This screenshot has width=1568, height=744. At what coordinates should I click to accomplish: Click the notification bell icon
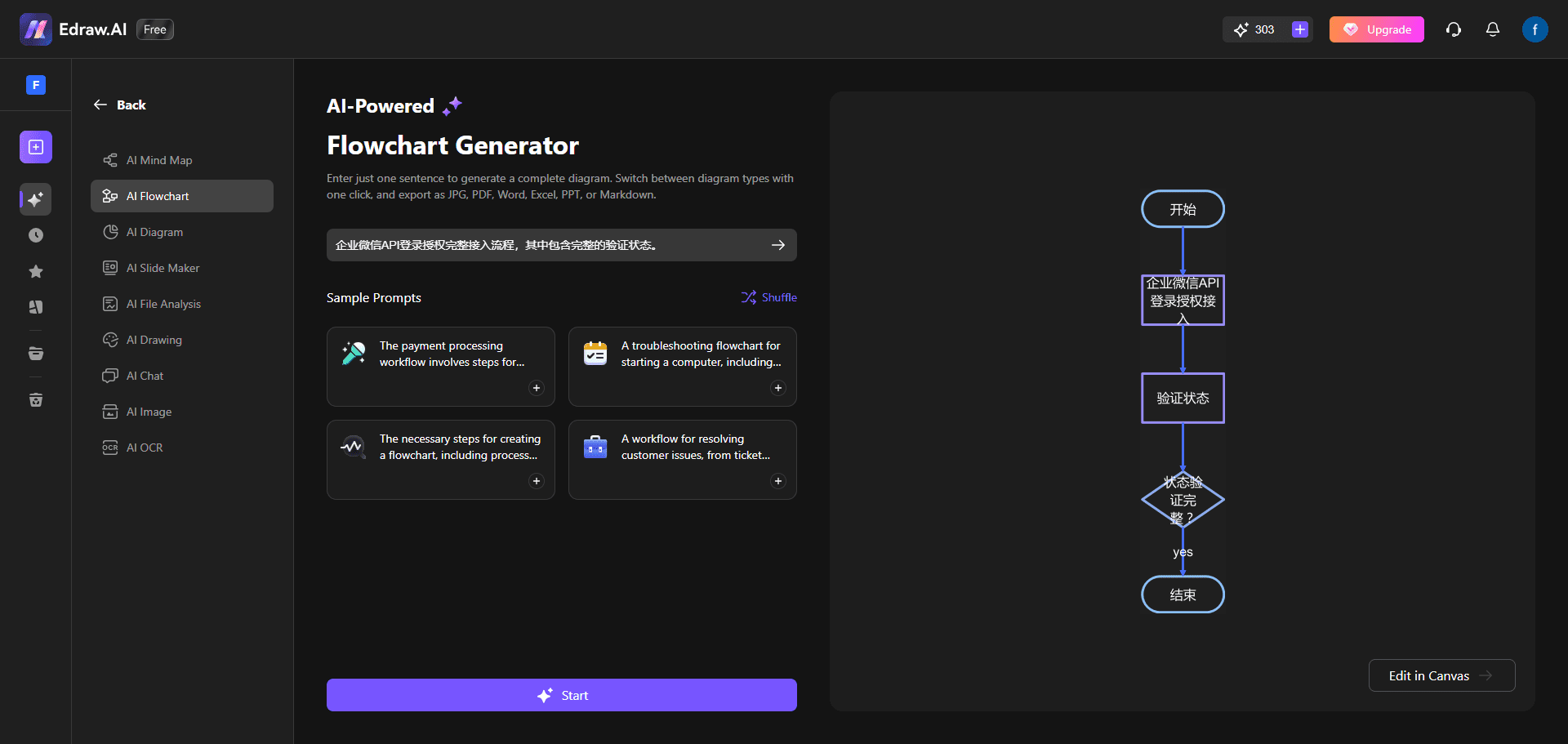pos(1492,29)
